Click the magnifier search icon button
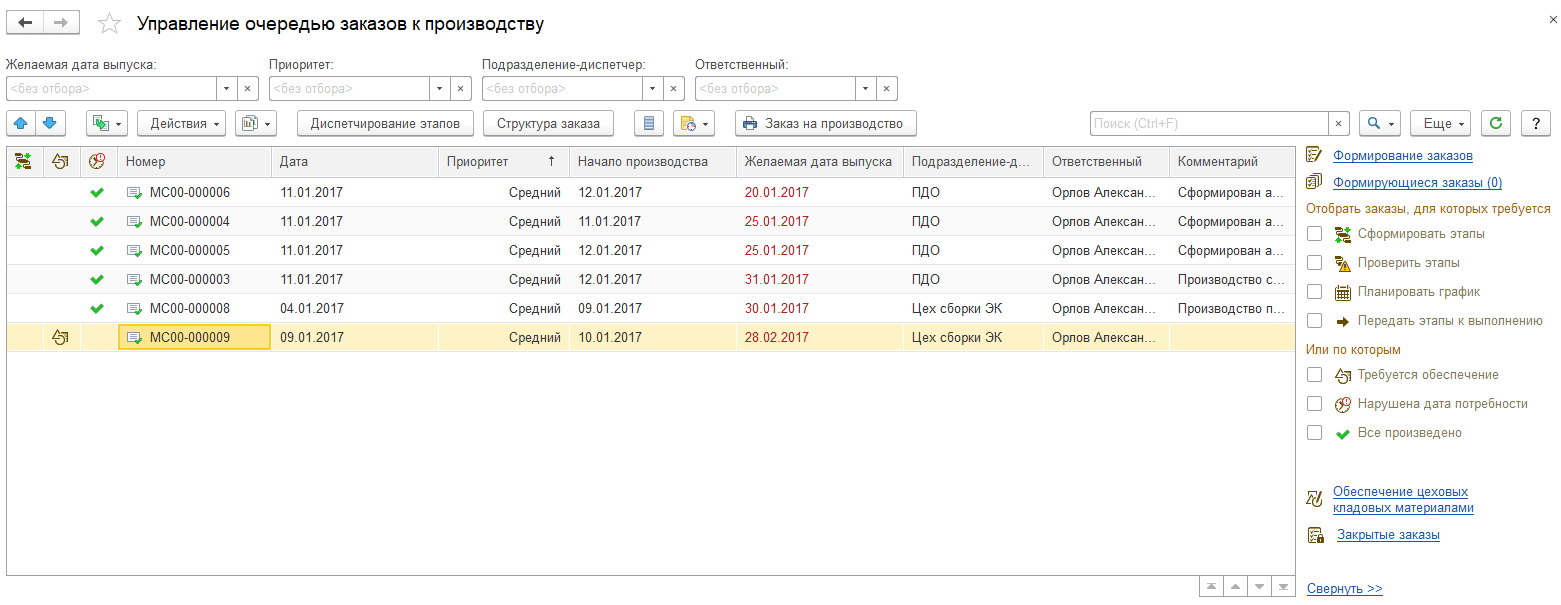The height and width of the screenshot is (605, 1561). (x=1380, y=123)
